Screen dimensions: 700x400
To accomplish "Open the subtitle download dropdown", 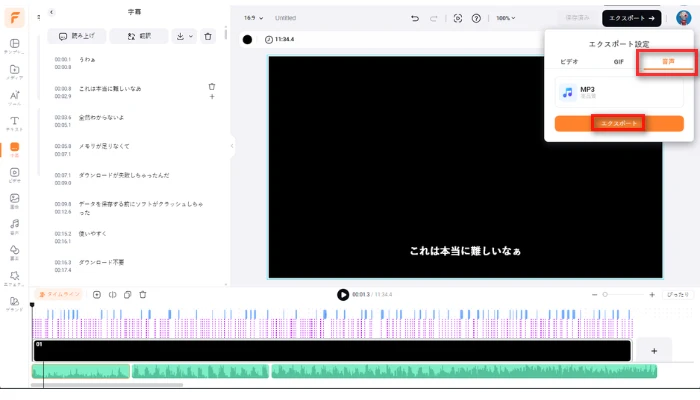I will click(x=184, y=36).
